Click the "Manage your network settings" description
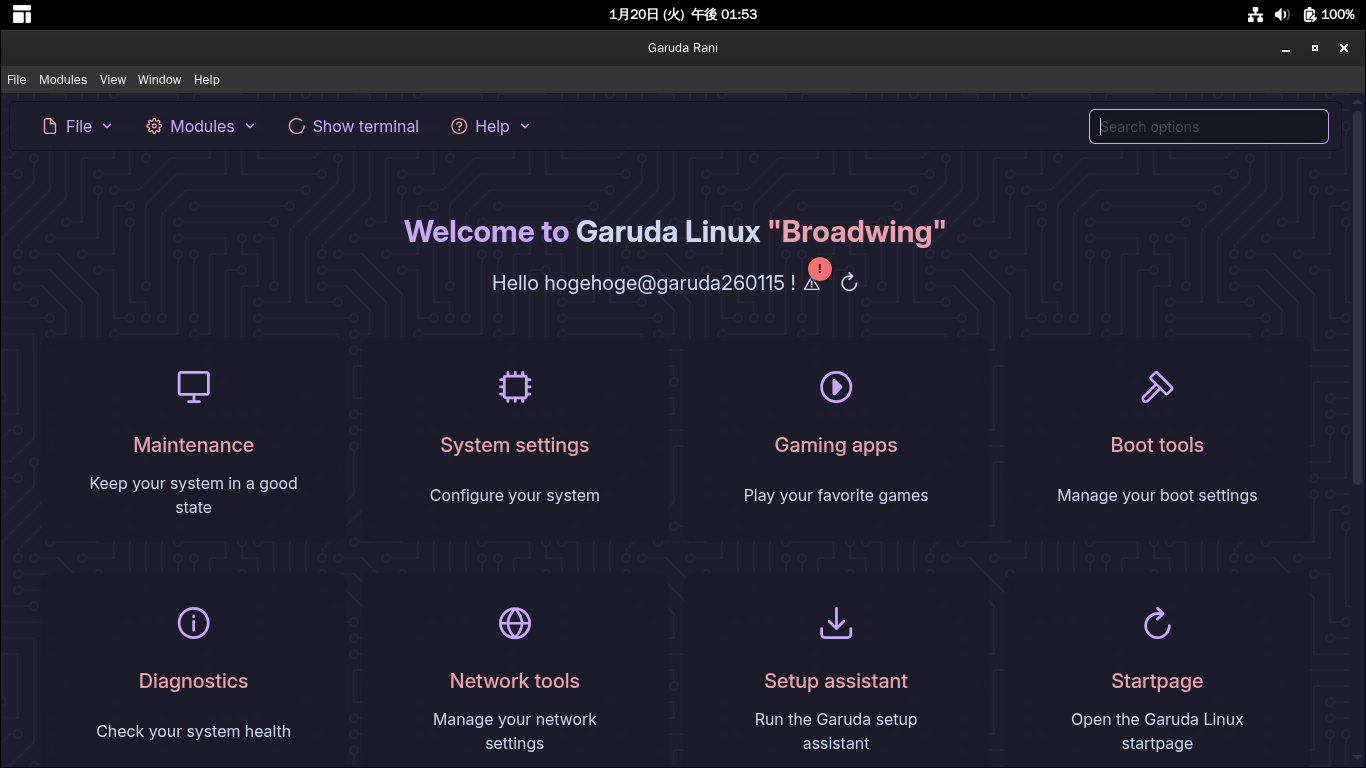1366x768 pixels. coord(515,731)
